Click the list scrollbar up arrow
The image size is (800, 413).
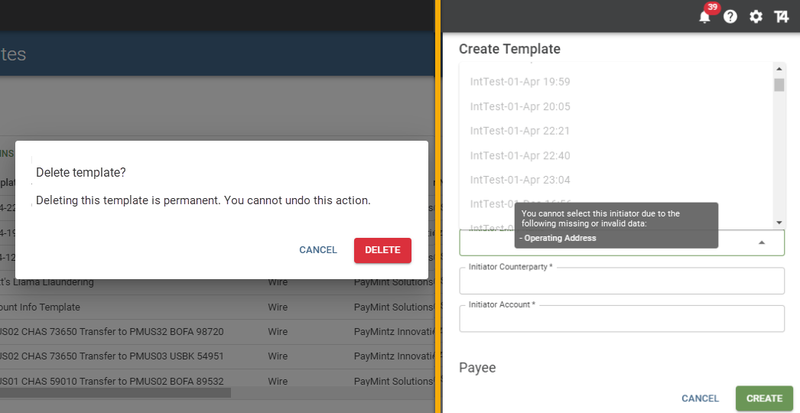[779, 69]
